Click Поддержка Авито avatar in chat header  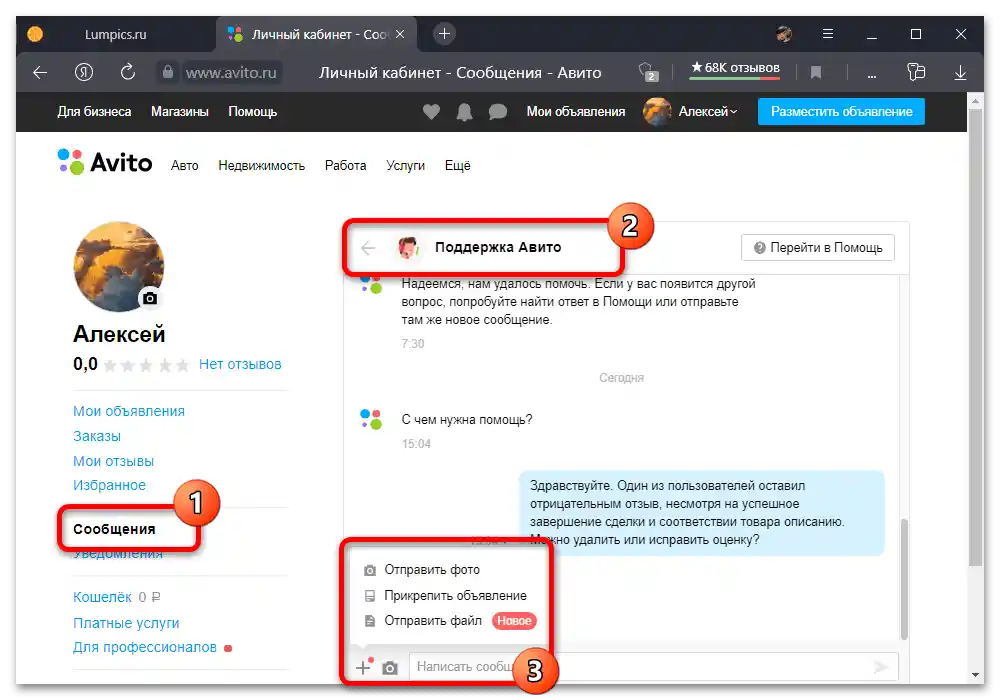[x=408, y=247]
